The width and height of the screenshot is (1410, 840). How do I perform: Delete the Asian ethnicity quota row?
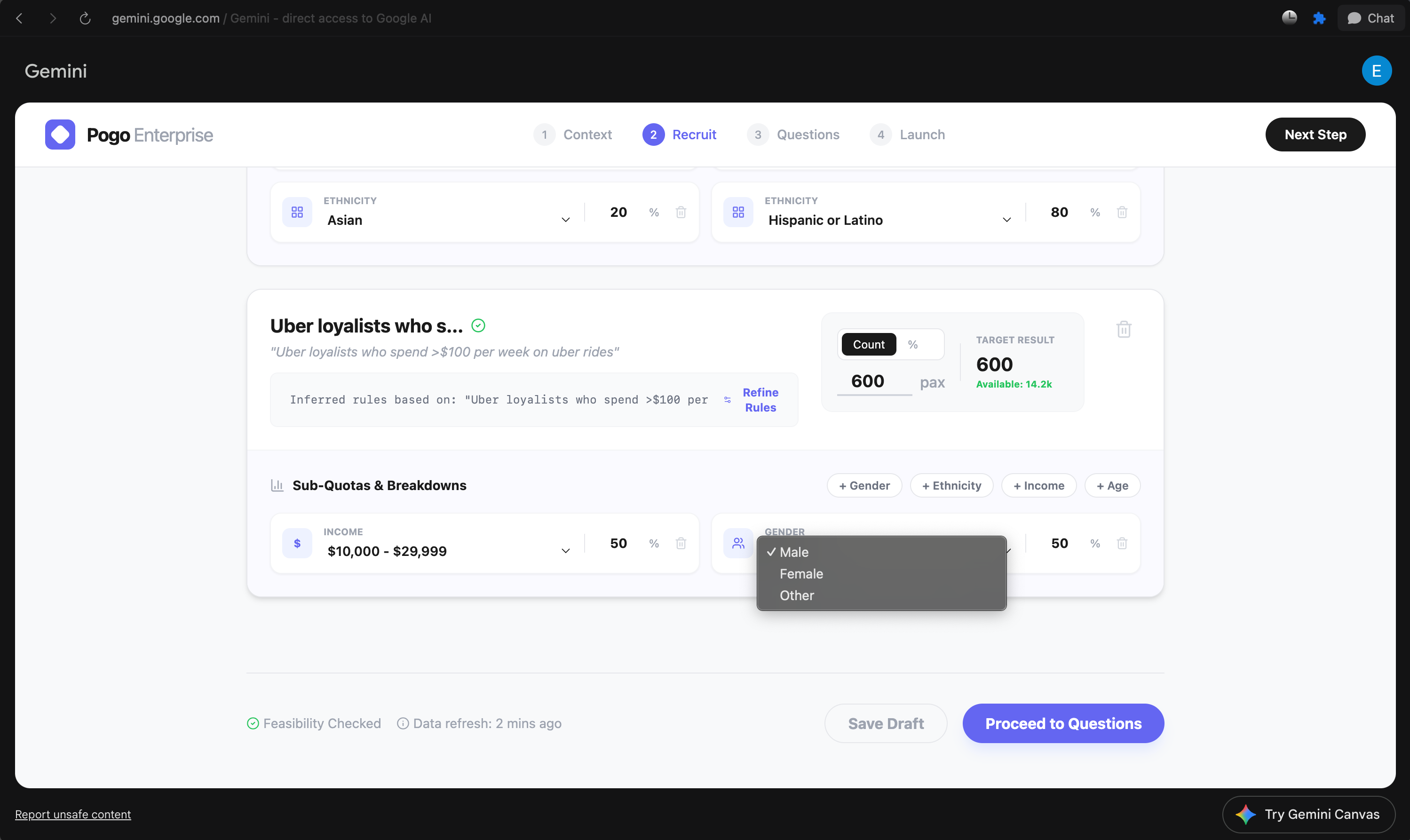point(681,212)
